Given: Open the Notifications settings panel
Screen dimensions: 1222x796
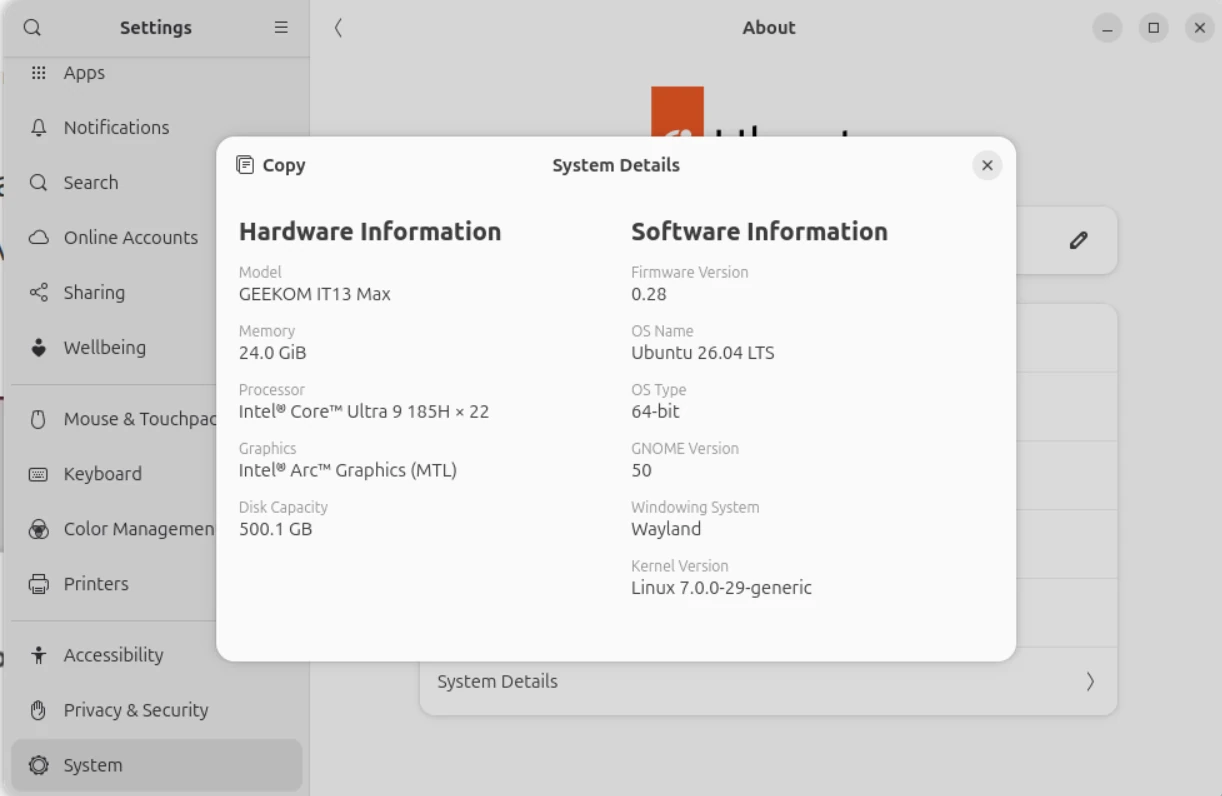Looking at the screenshot, I should (157, 128).
